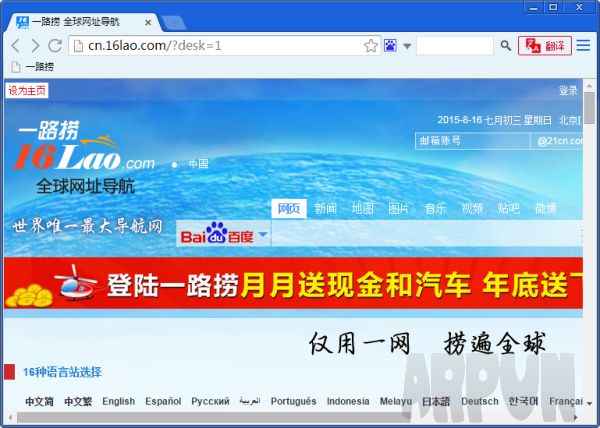Choose the 中文简 language site
Image resolution: width=600 pixels, height=428 pixels.
click(39, 401)
